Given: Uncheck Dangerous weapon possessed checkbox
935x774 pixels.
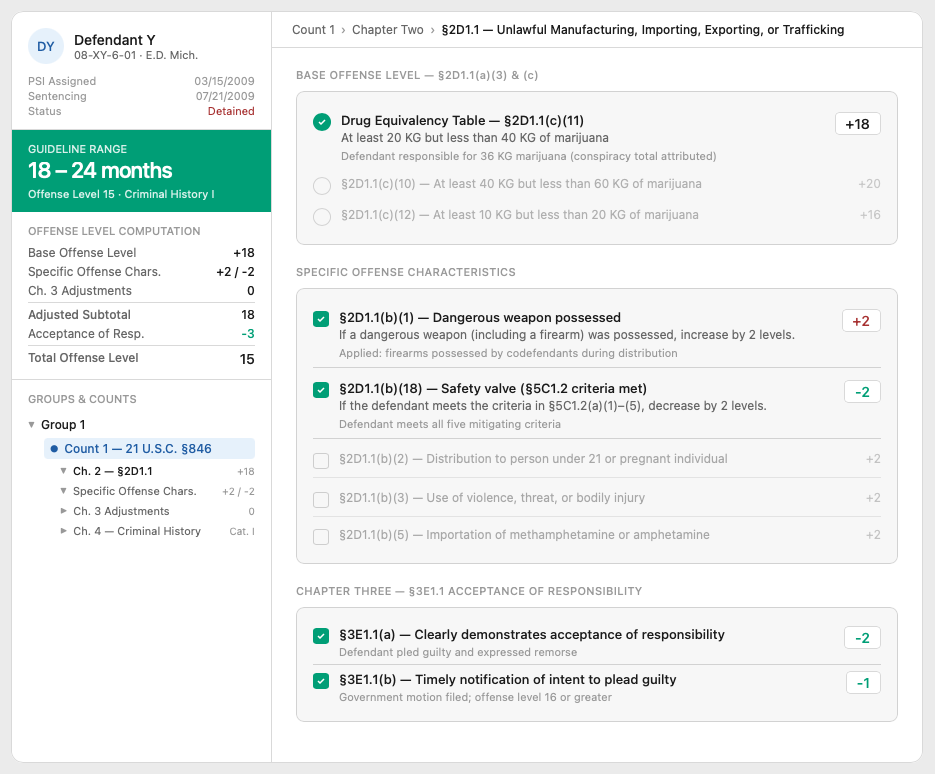Looking at the screenshot, I should (321, 319).
